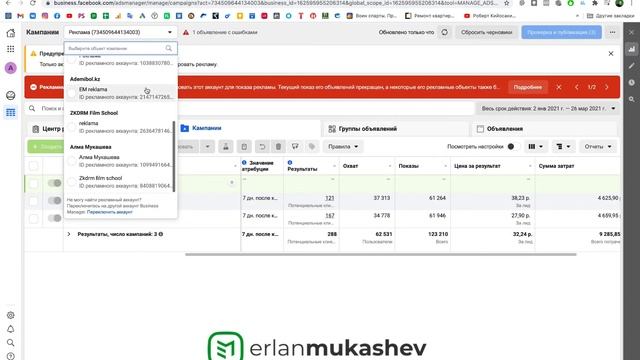
Task: Click 'Подробнее' in the red banner
Action: pyautogui.click(x=527, y=87)
